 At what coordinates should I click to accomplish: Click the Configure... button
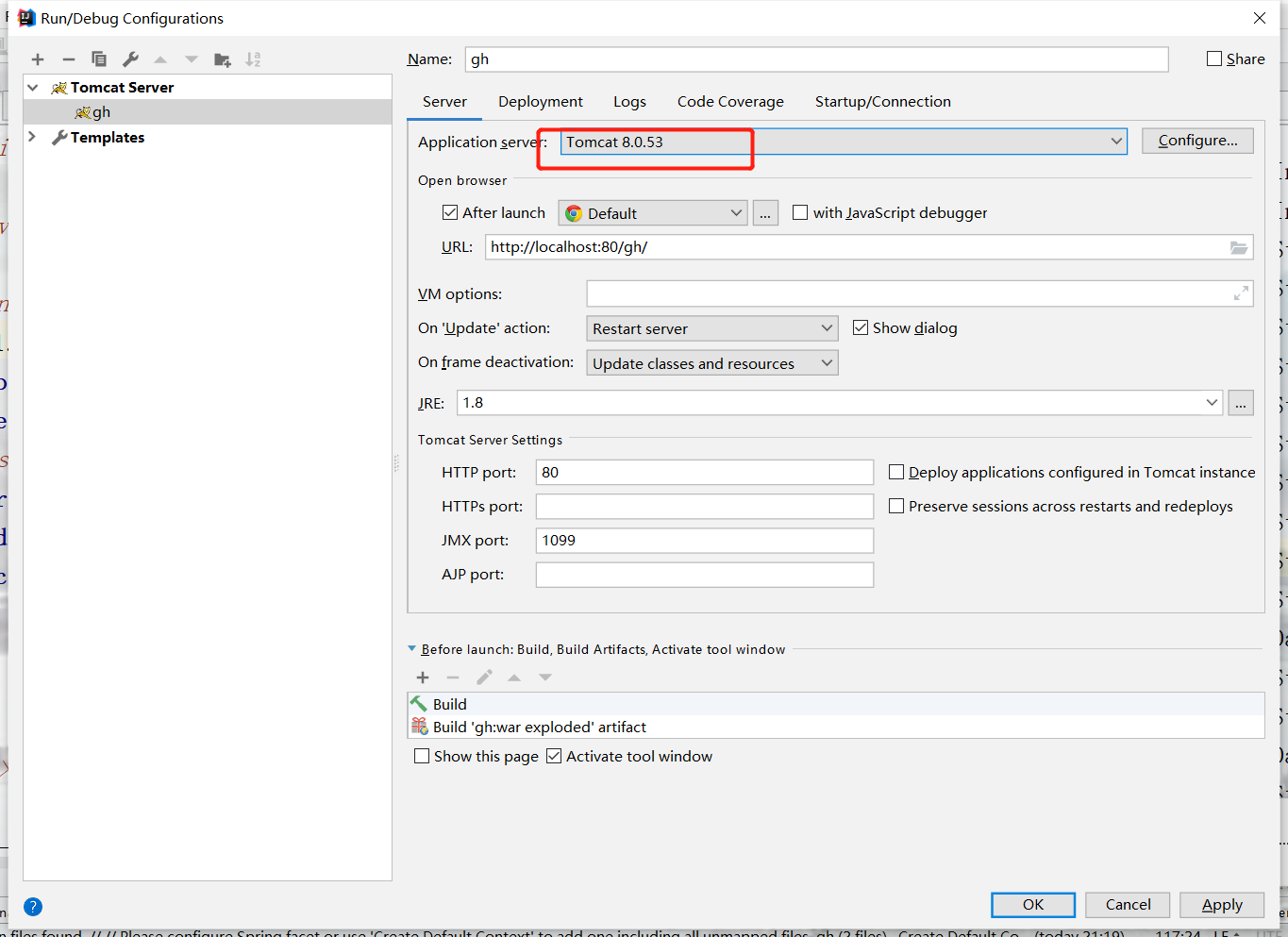click(1197, 141)
